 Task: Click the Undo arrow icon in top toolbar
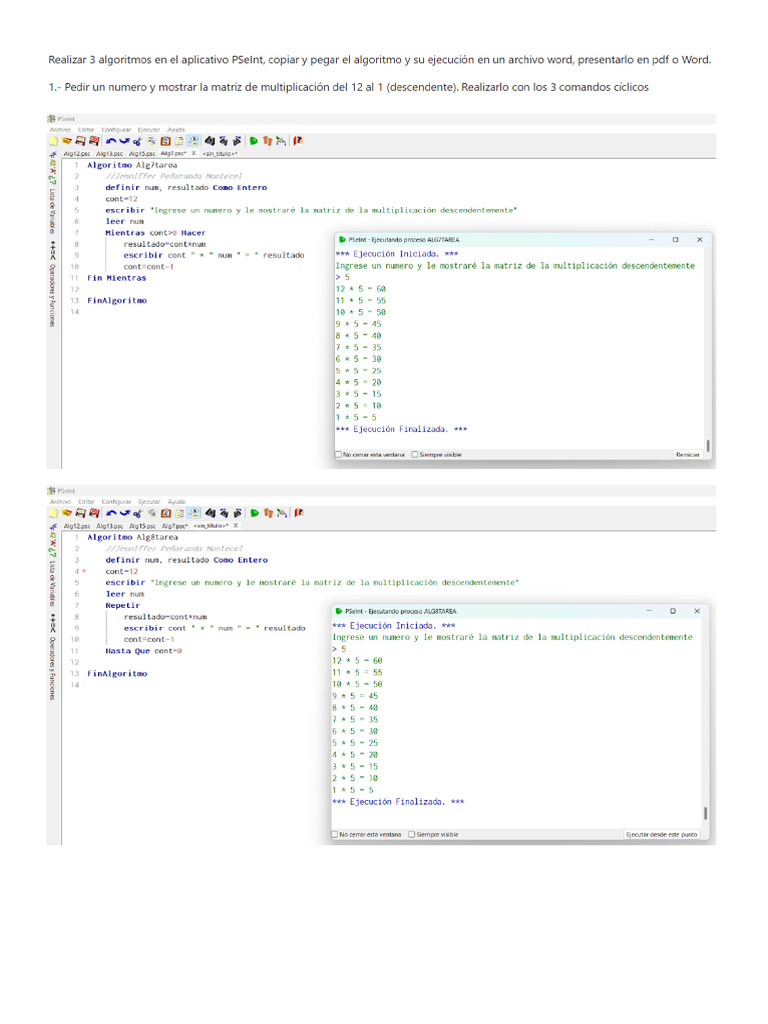click(109, 142)
